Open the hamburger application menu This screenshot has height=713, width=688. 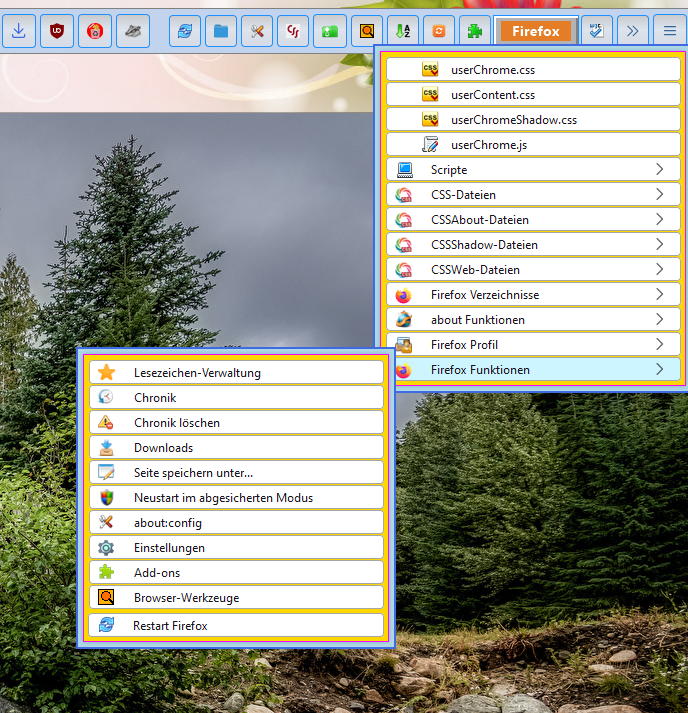[x=669, y=31]
